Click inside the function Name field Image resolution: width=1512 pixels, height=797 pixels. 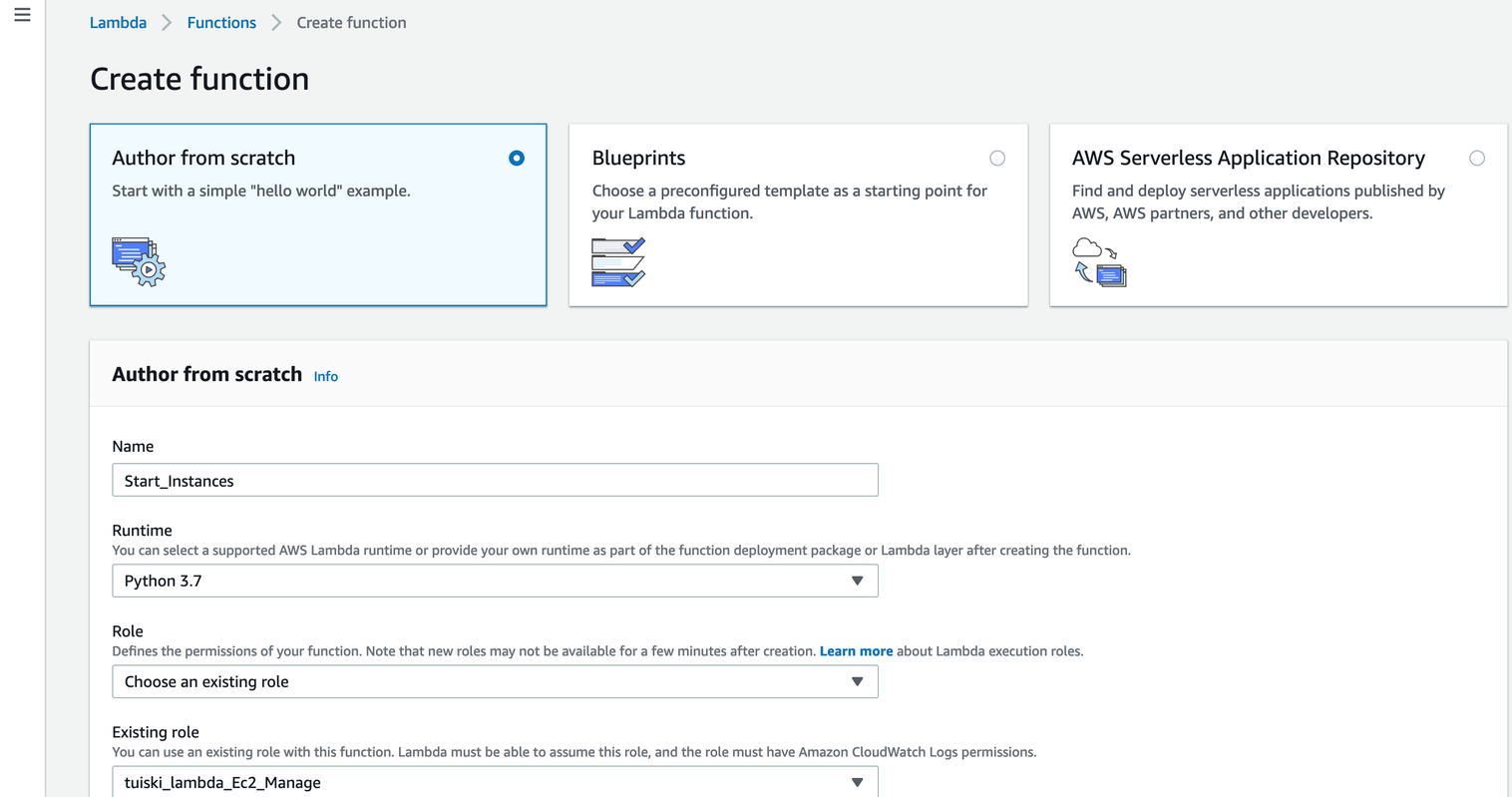(x=495, y=480)
